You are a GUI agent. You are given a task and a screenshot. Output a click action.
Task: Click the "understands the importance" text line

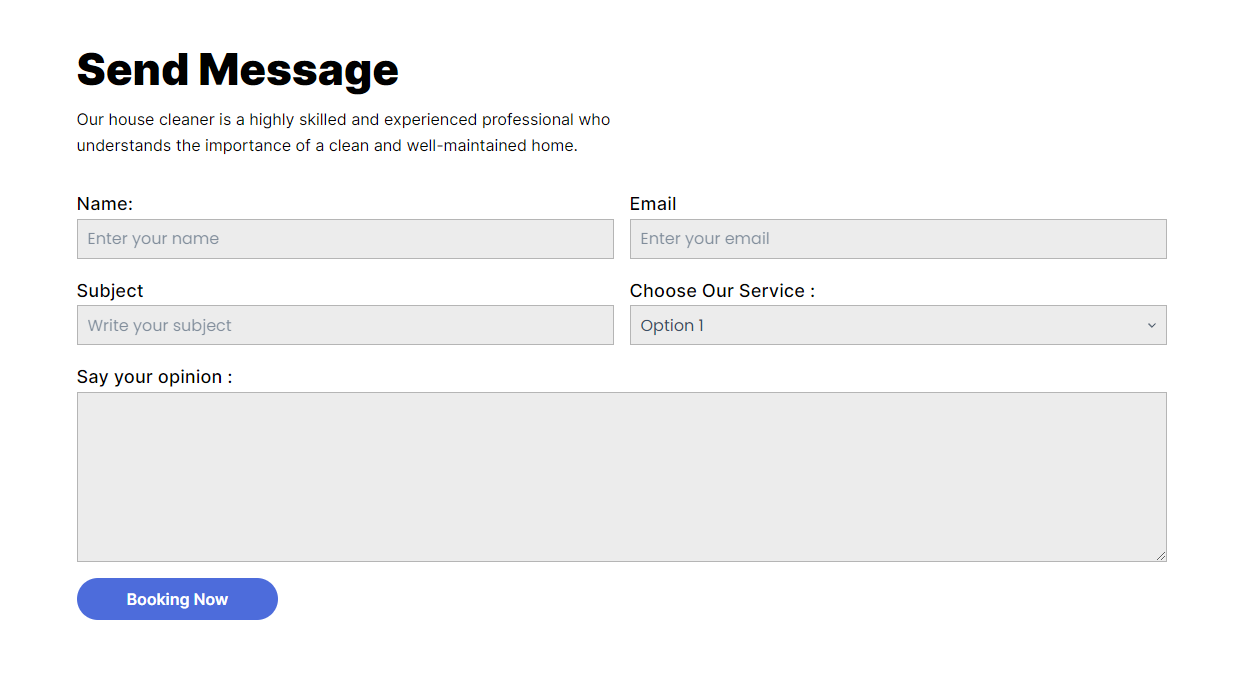tap(327, 146)
